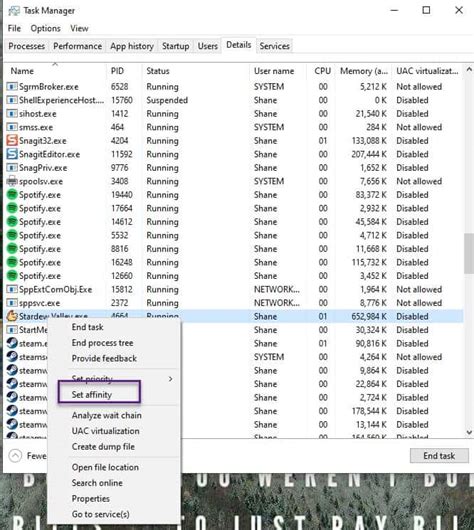Viewport: 474px width, 530px height.
Task: Expand the Set priority submenu arrow
Action: tap(171, 379)
